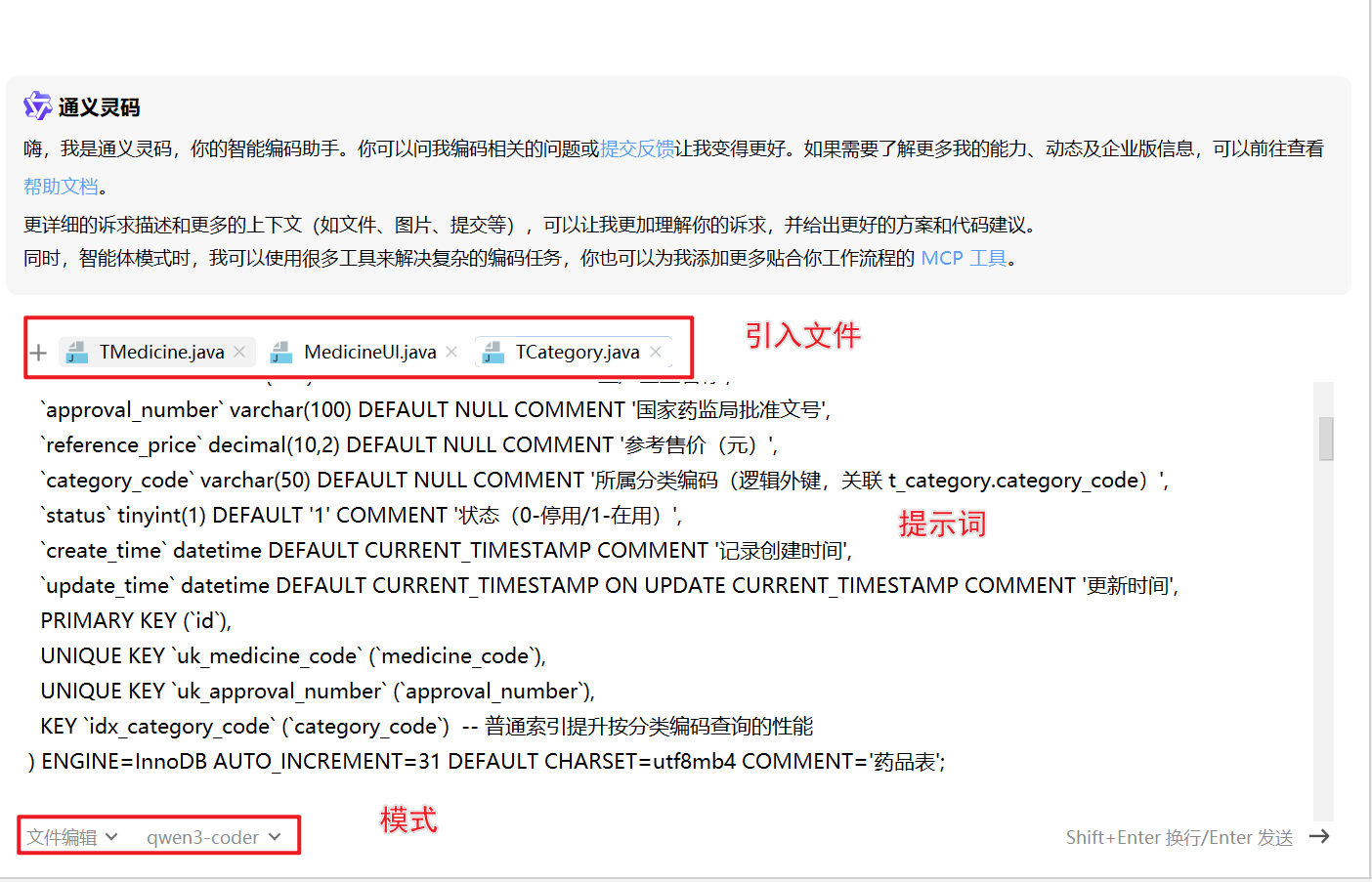Click the TCategory.java file icon
Screen dimensions: 1372x882
(x=493, y=353)
